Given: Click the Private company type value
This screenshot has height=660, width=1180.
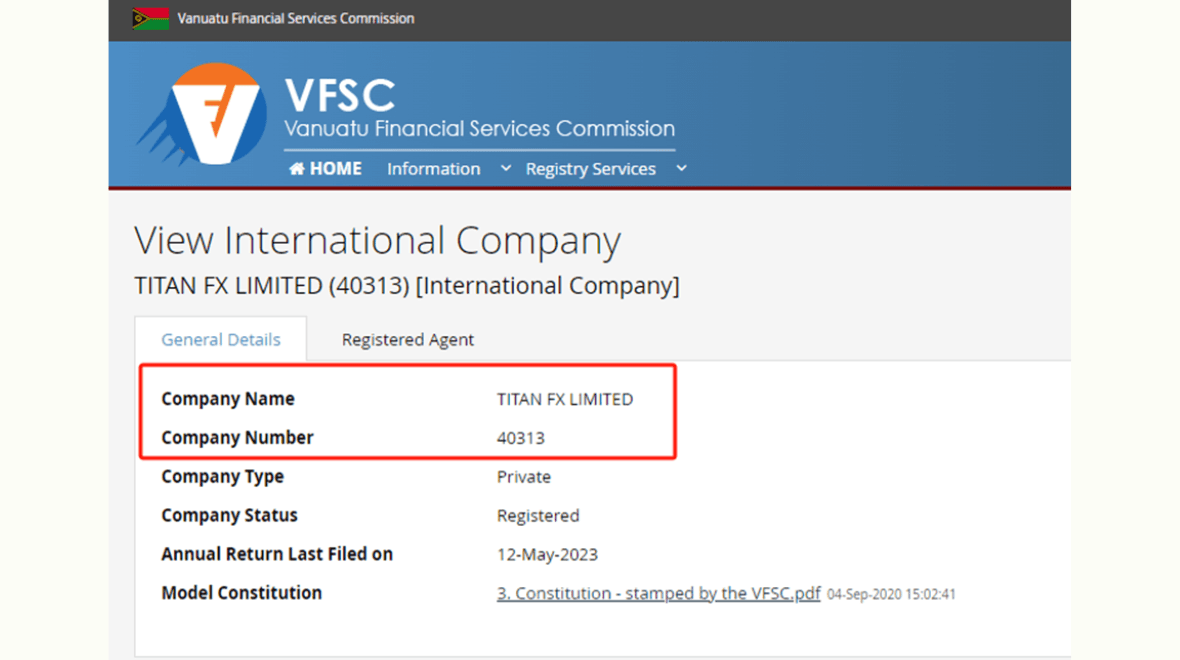Looking at the screenshot, I should pyautogui.click(x=524, y=477).
